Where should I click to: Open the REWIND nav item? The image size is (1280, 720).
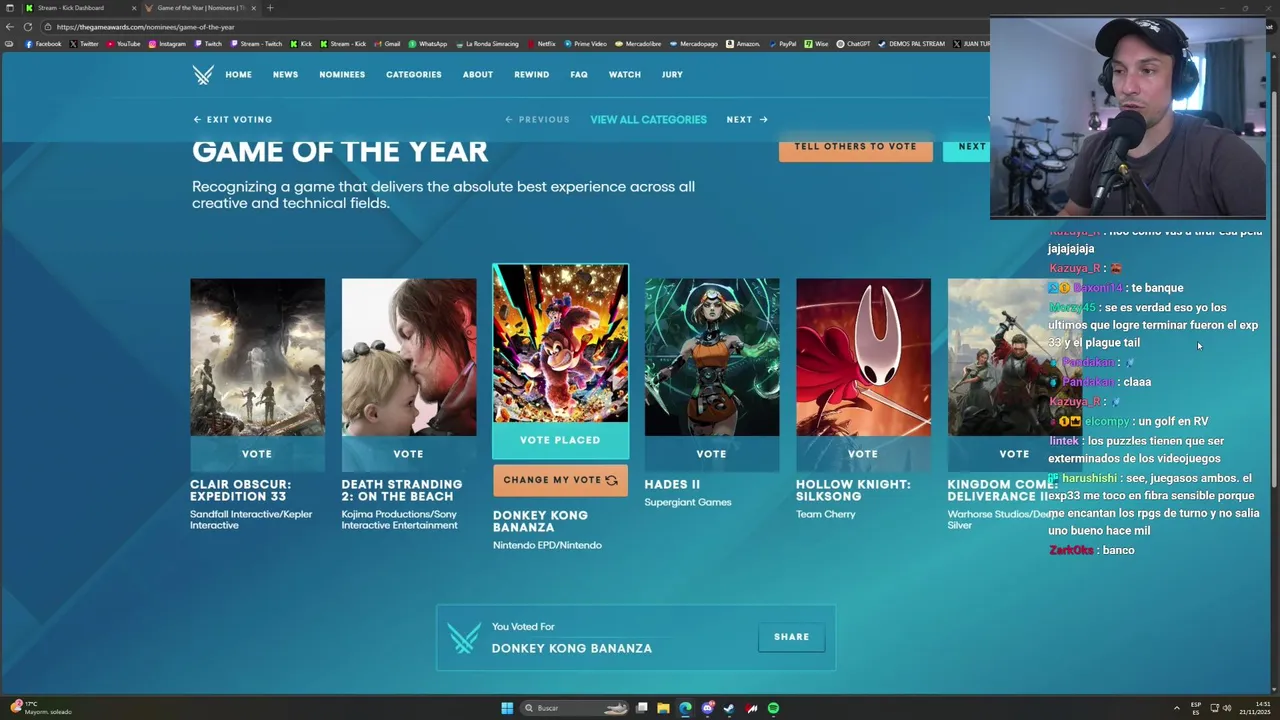532,75
